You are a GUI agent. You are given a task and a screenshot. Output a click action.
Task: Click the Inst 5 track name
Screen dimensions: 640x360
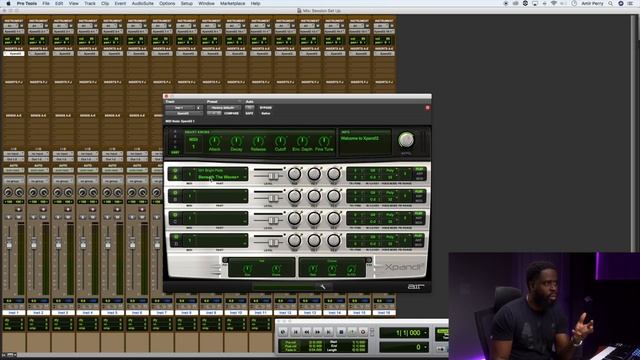(112, 312)
